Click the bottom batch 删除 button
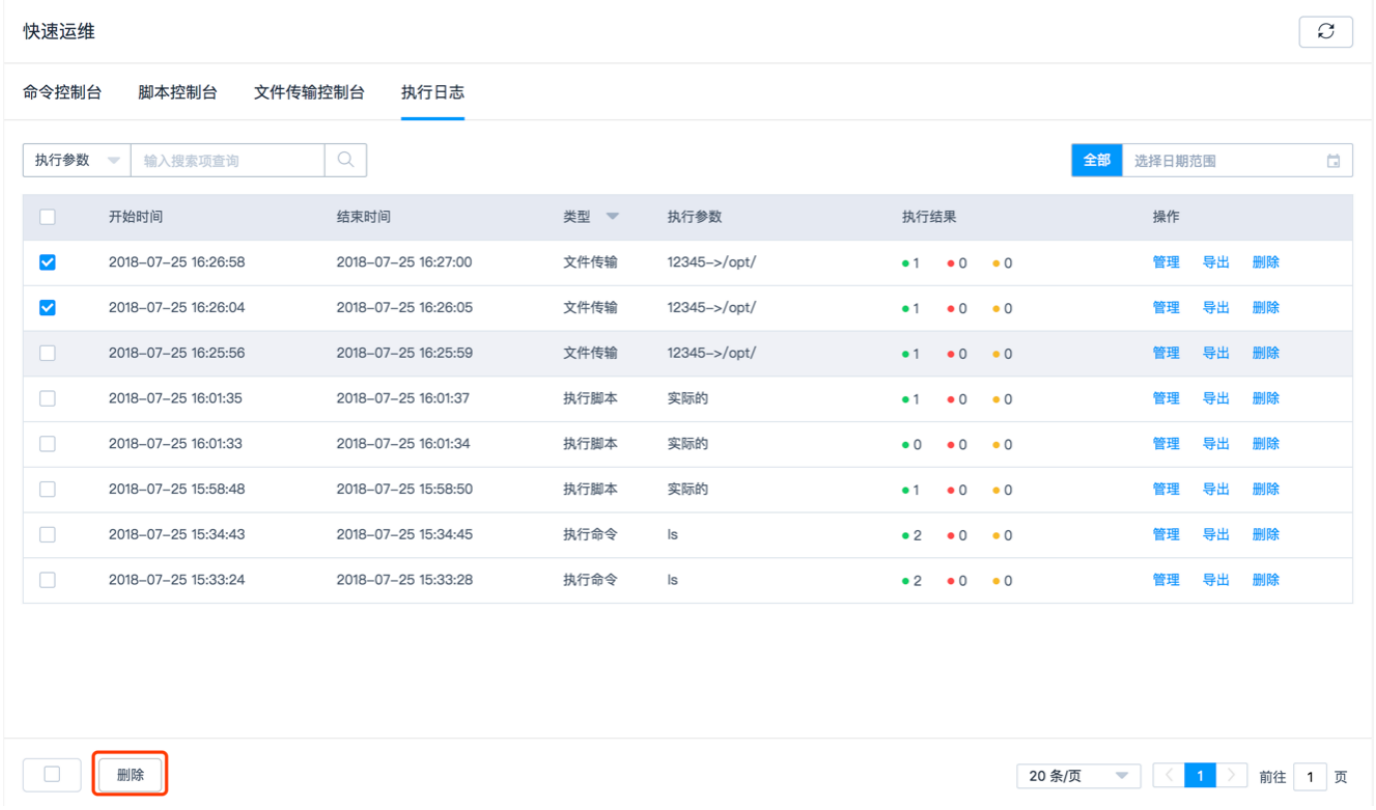Image resolution: width=1376 pixels, height=810 pixels. (130, 774)
